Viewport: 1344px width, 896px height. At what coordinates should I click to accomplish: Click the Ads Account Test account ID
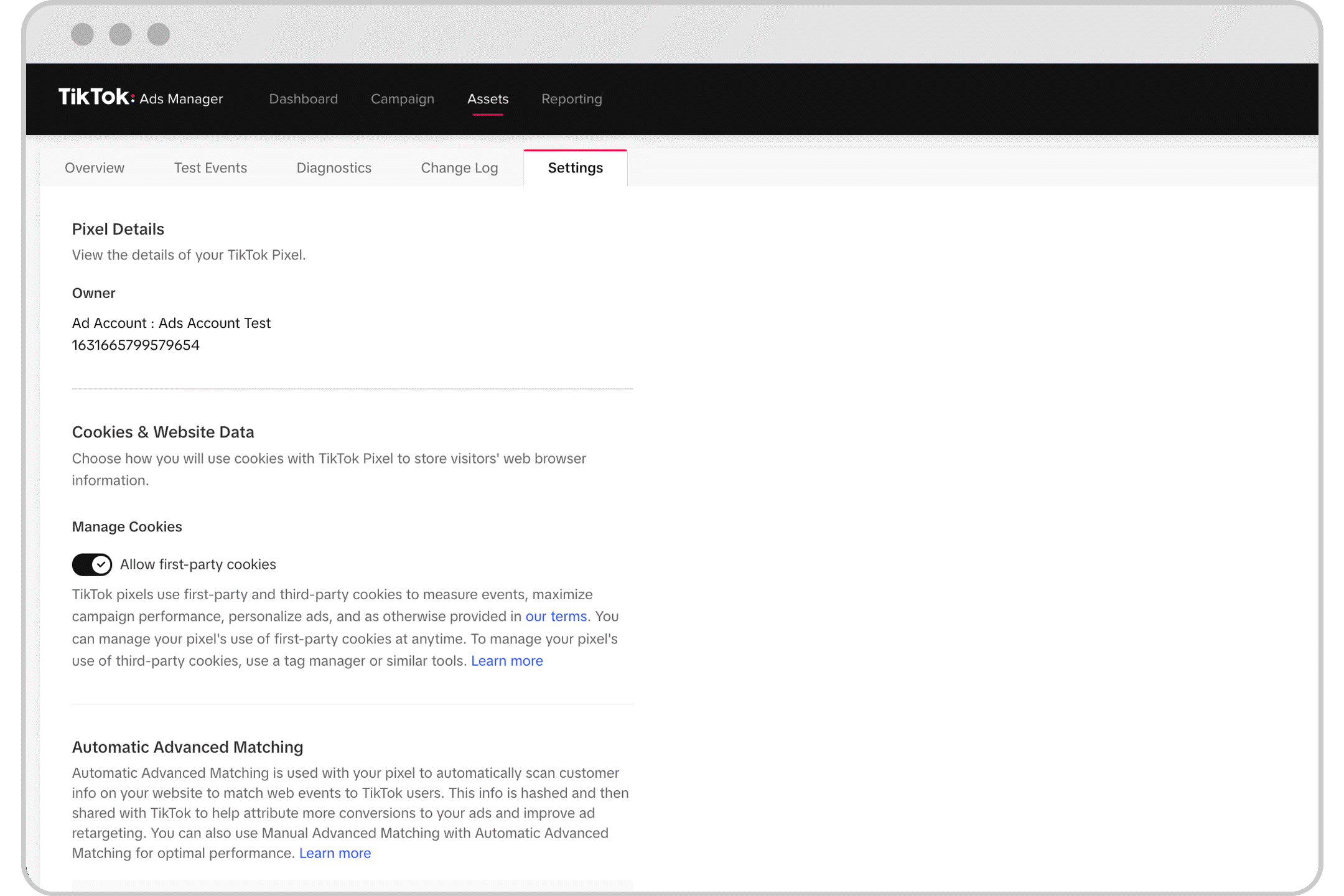pos(136,344)
